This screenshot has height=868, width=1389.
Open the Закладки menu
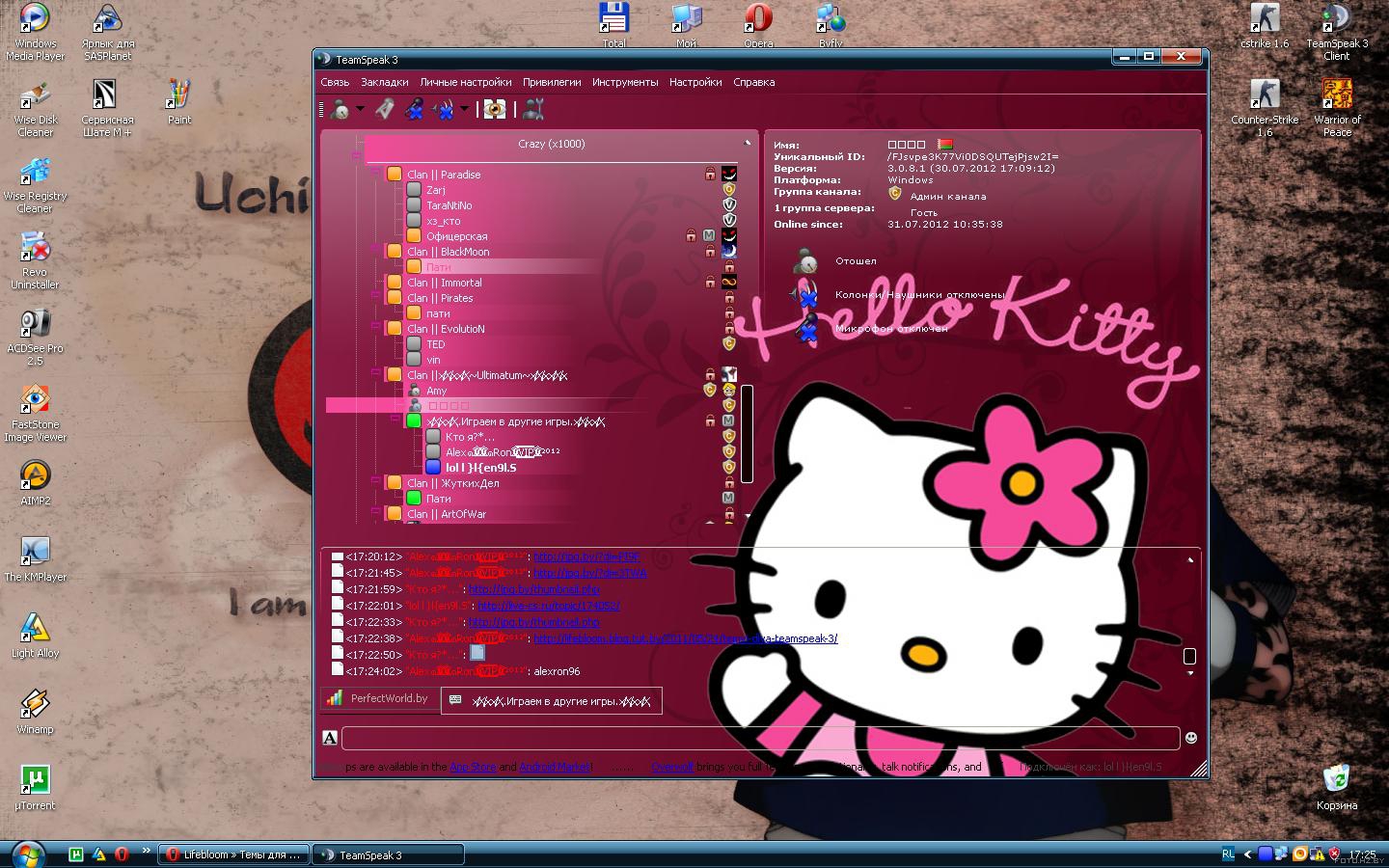pos(385,83)
